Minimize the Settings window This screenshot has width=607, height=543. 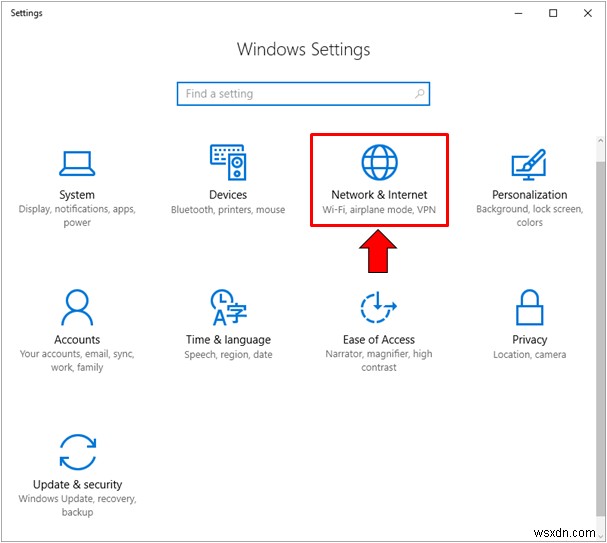tap(518, 13)
